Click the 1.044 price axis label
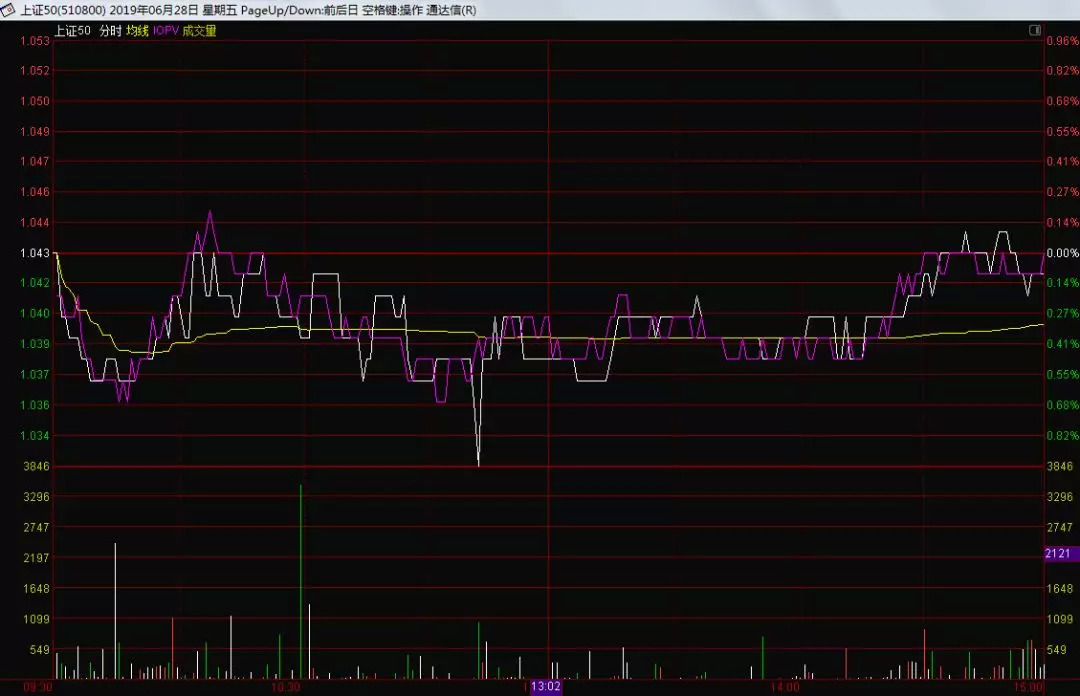The height and width of the screenshot is (696, 1080). coord(35,223)
